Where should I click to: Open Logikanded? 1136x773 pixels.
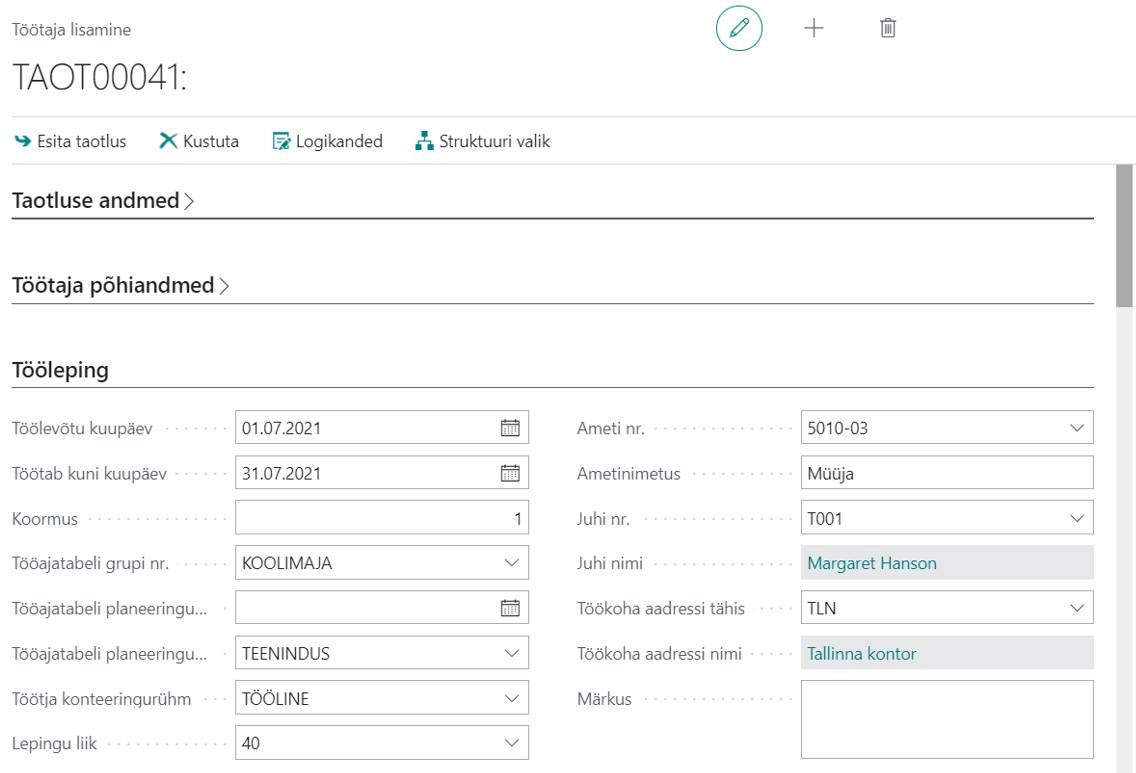[327, 141]
